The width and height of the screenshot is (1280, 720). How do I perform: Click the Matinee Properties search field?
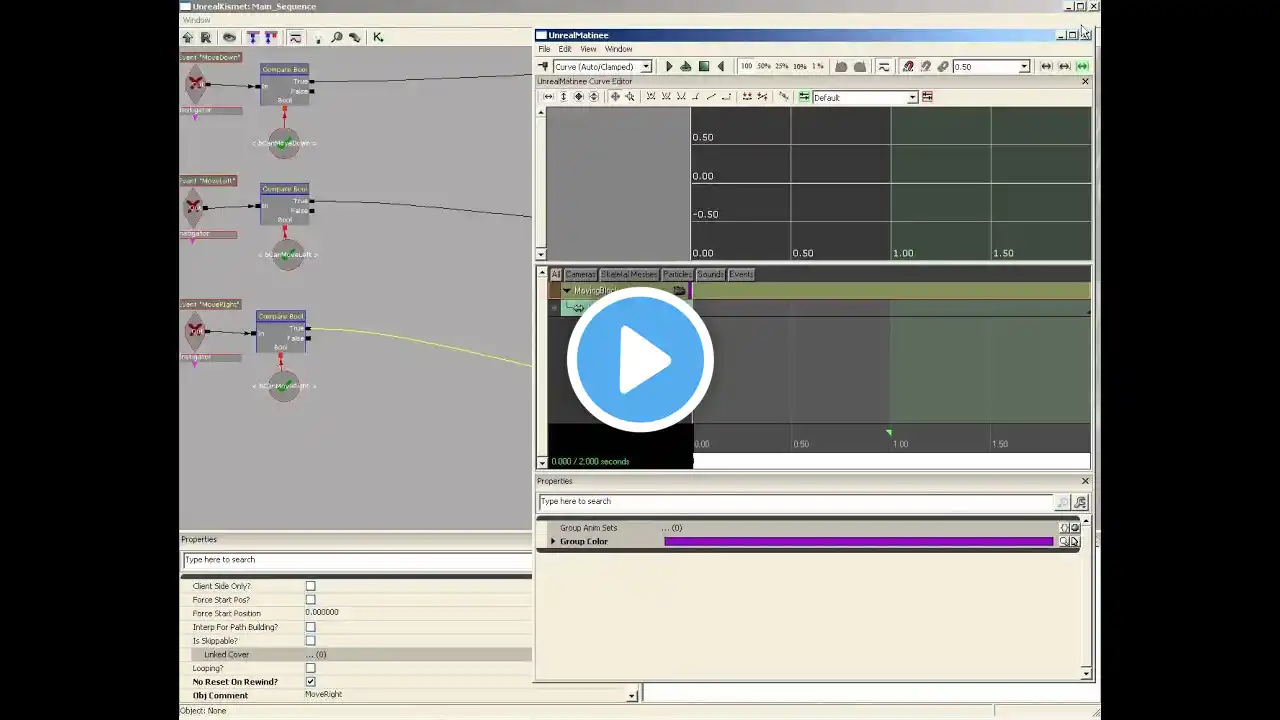(x=796, y=502)
